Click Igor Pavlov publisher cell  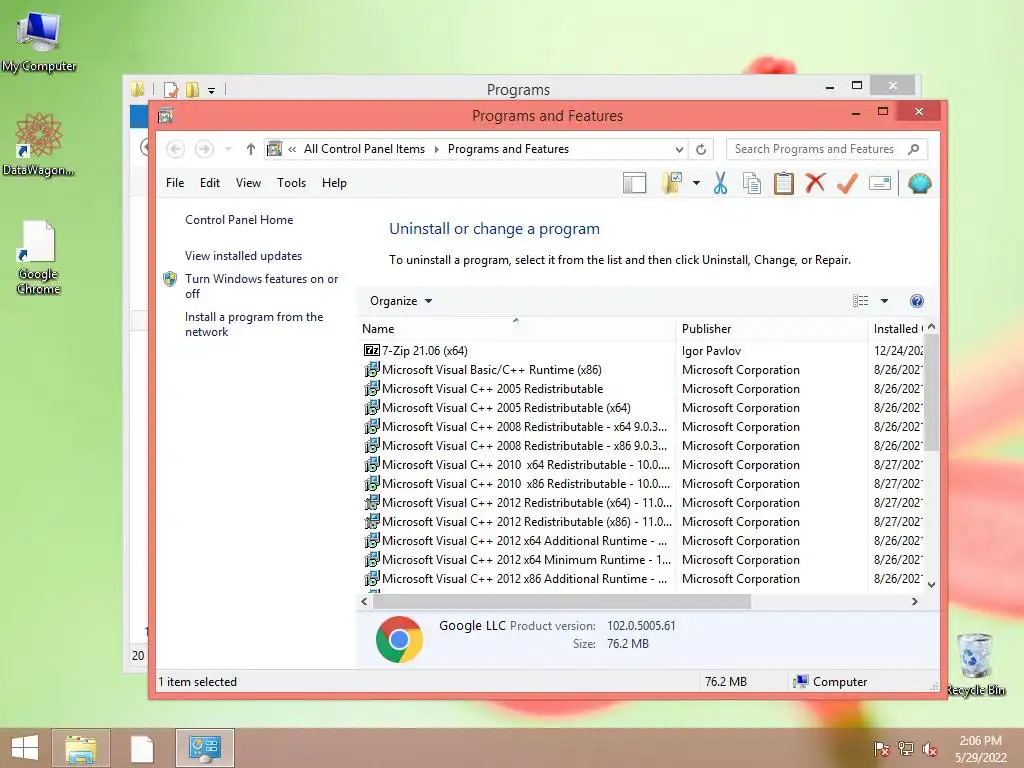(711, 351)
